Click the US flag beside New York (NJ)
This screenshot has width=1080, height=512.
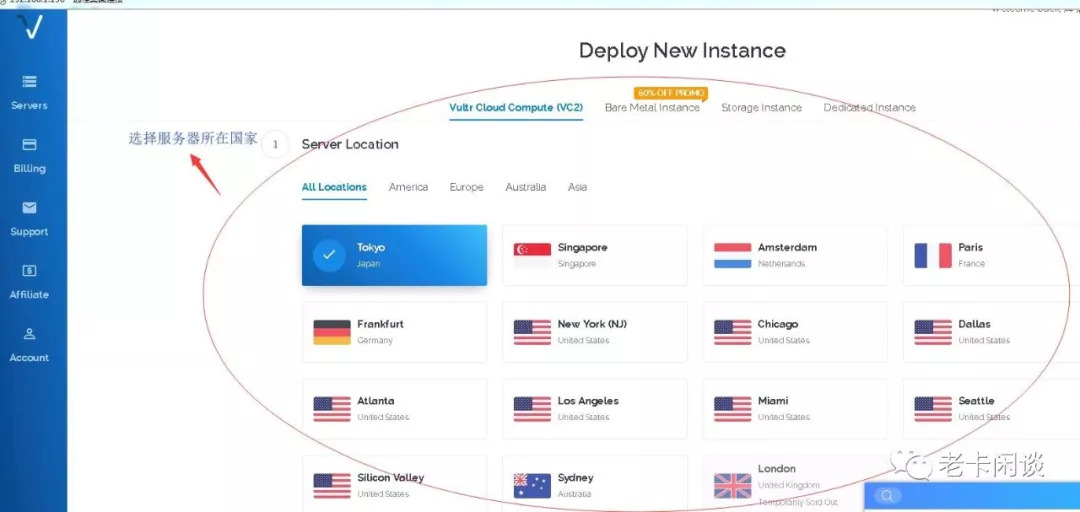(x=532, y=332)
